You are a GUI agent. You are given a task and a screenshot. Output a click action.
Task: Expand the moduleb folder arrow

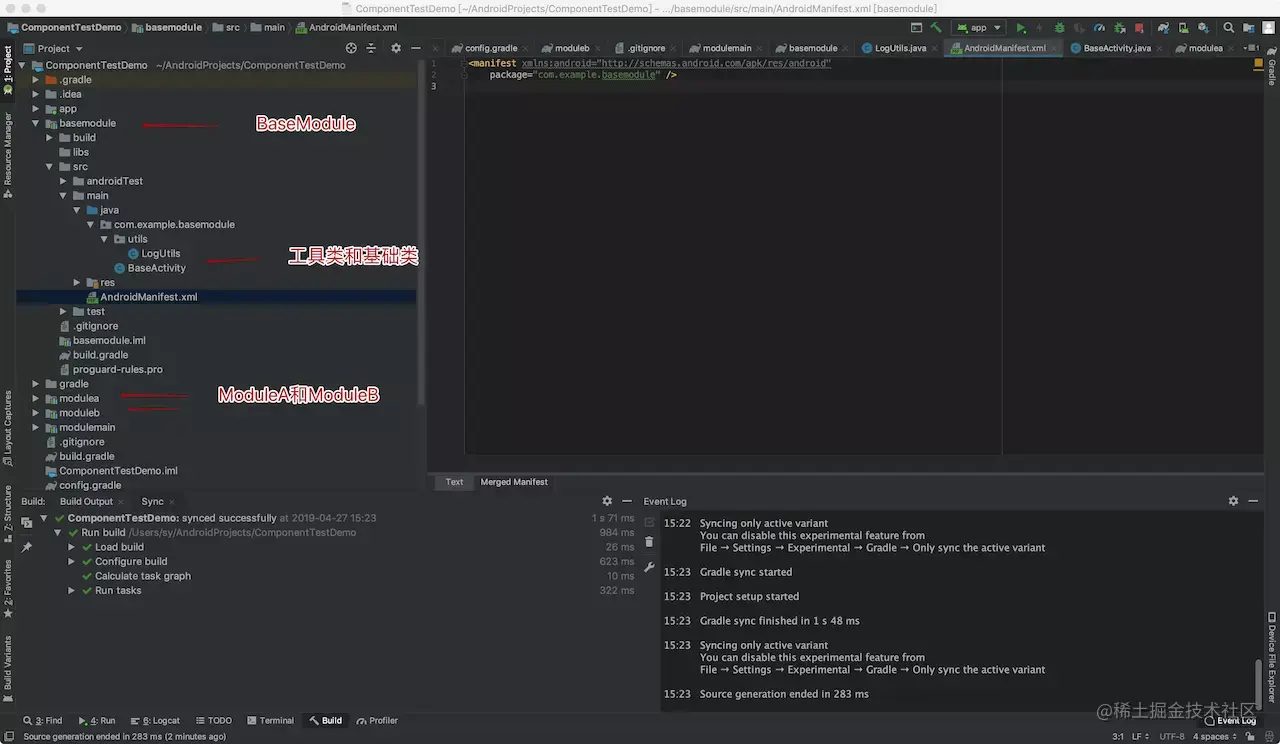click(x=36, y=413)
